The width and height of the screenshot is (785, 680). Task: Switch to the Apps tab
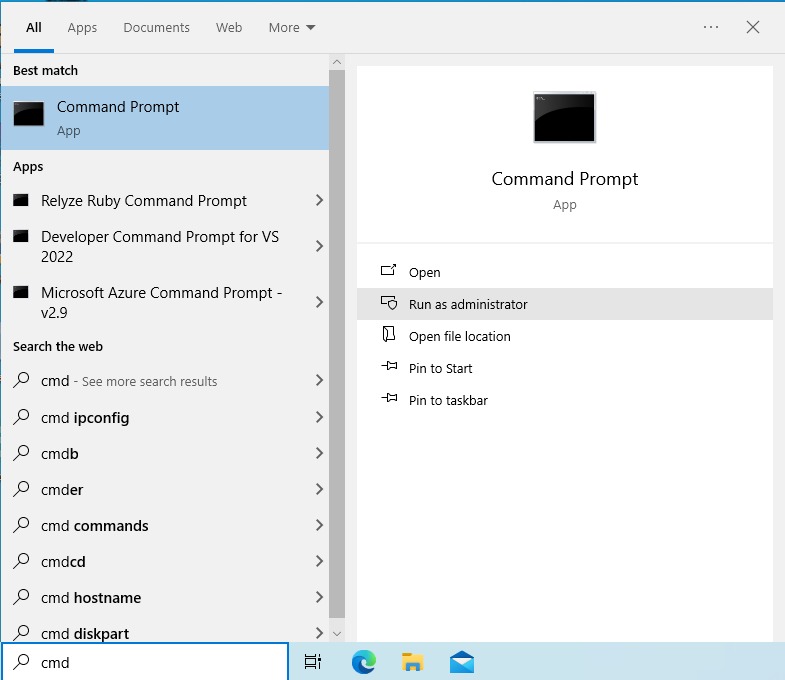pos(82,28)
